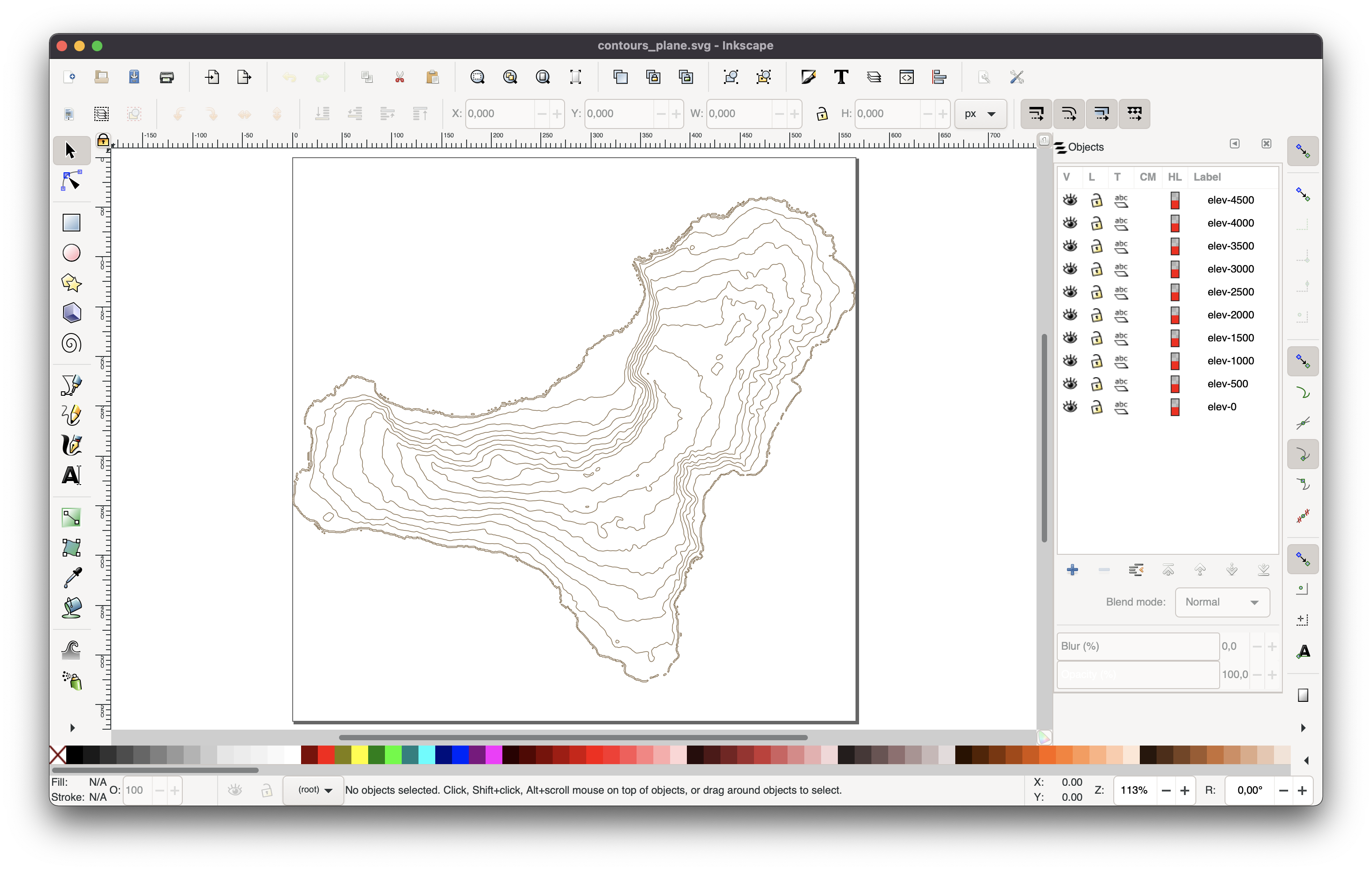The image size is (1372, 871).
Task: Close the Objects panel
Action: pyautogui.click(x=1266, y=144)
